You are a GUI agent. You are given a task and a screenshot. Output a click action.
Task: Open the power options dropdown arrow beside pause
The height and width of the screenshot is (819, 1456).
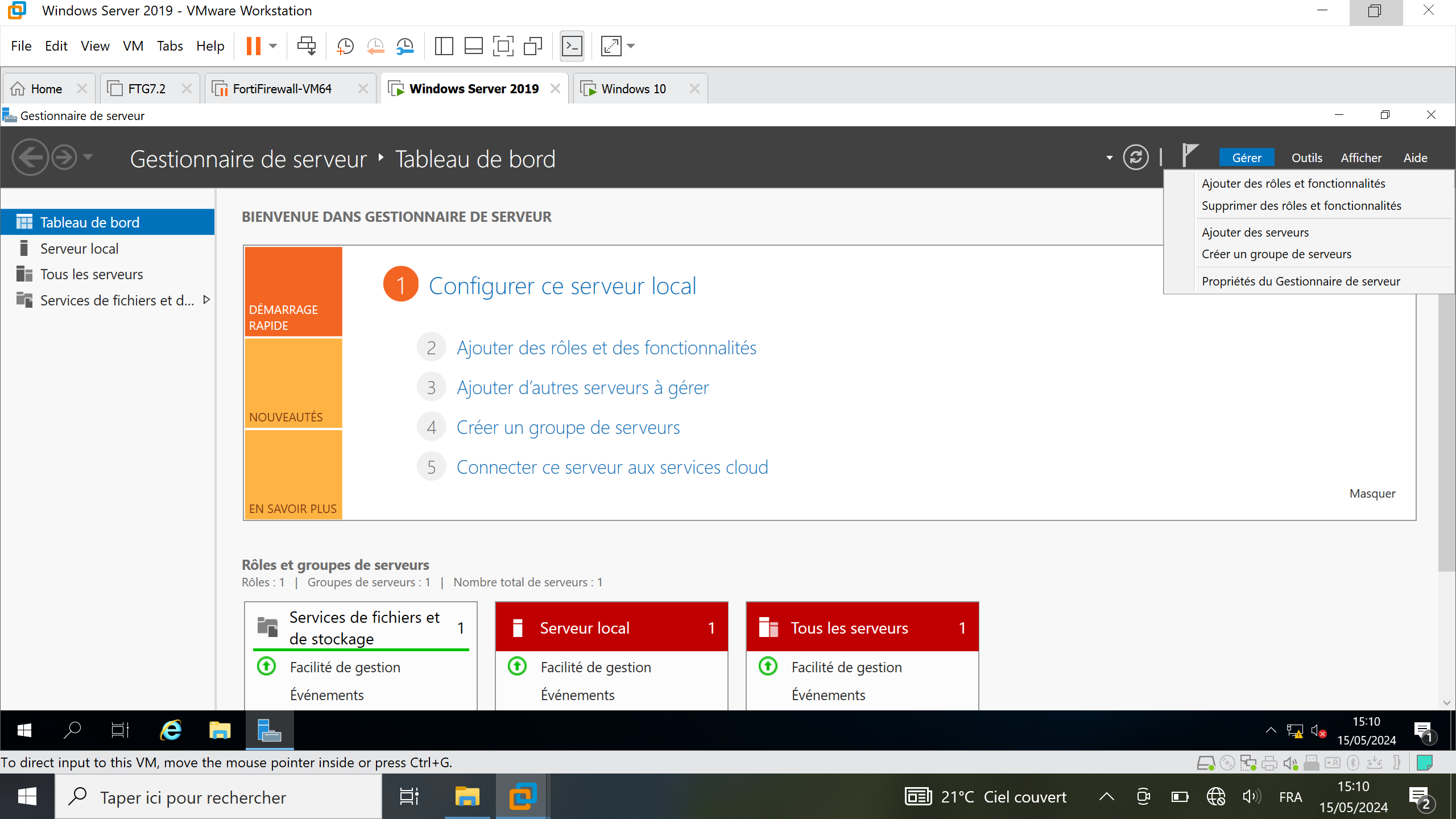coord(273,46)
